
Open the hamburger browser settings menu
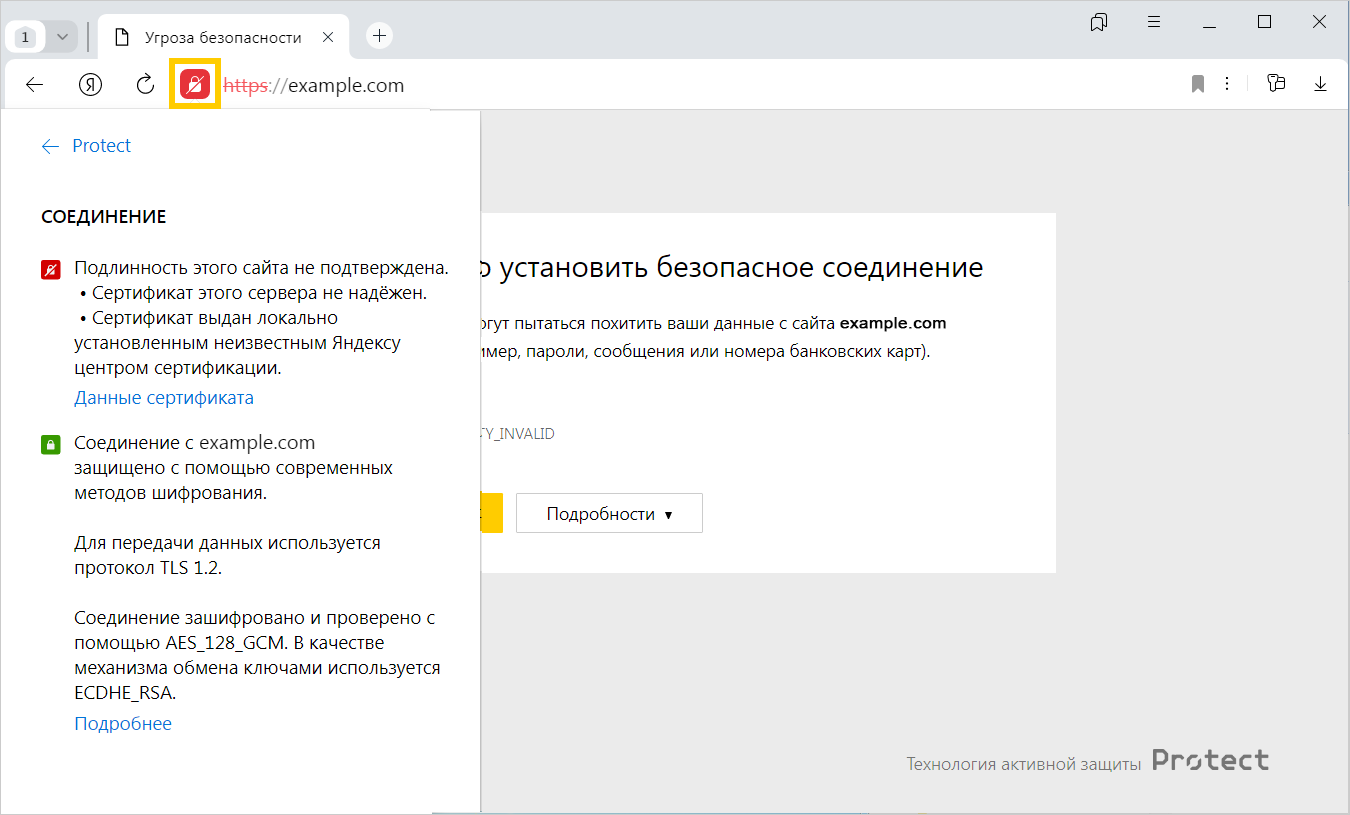click(1154, 22)
